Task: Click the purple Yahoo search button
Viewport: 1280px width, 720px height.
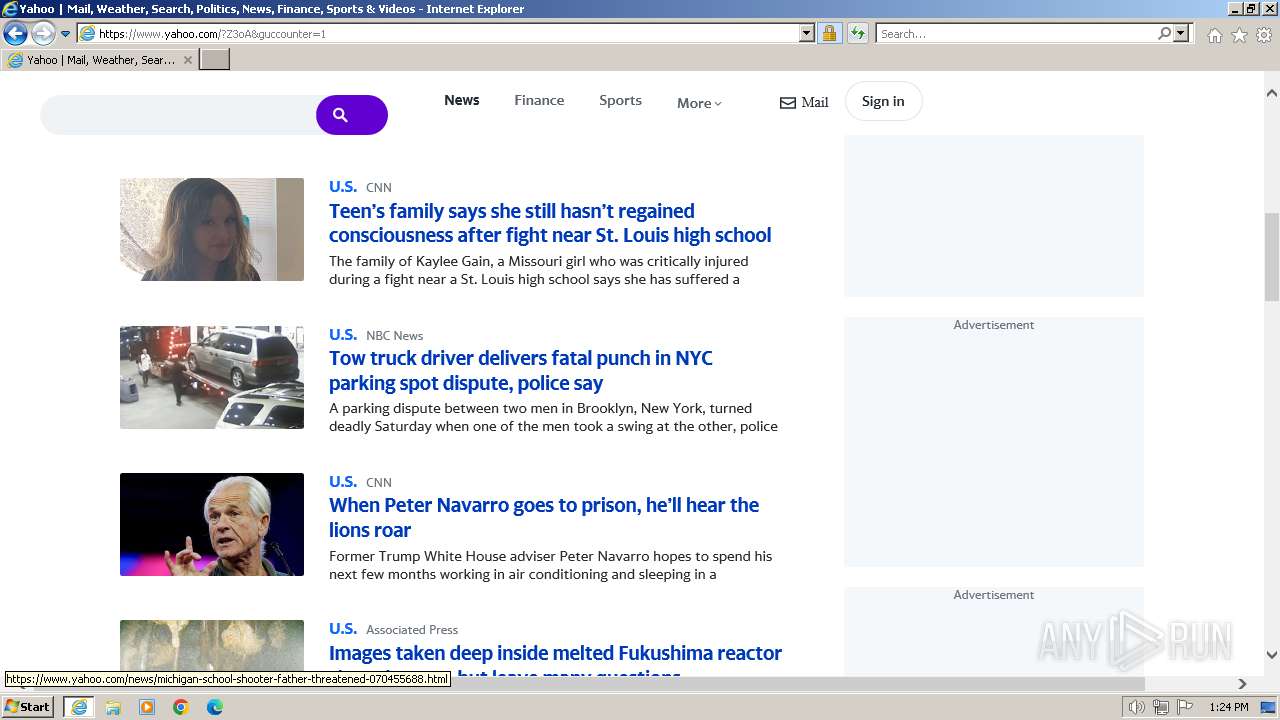Action: point(352,115)
